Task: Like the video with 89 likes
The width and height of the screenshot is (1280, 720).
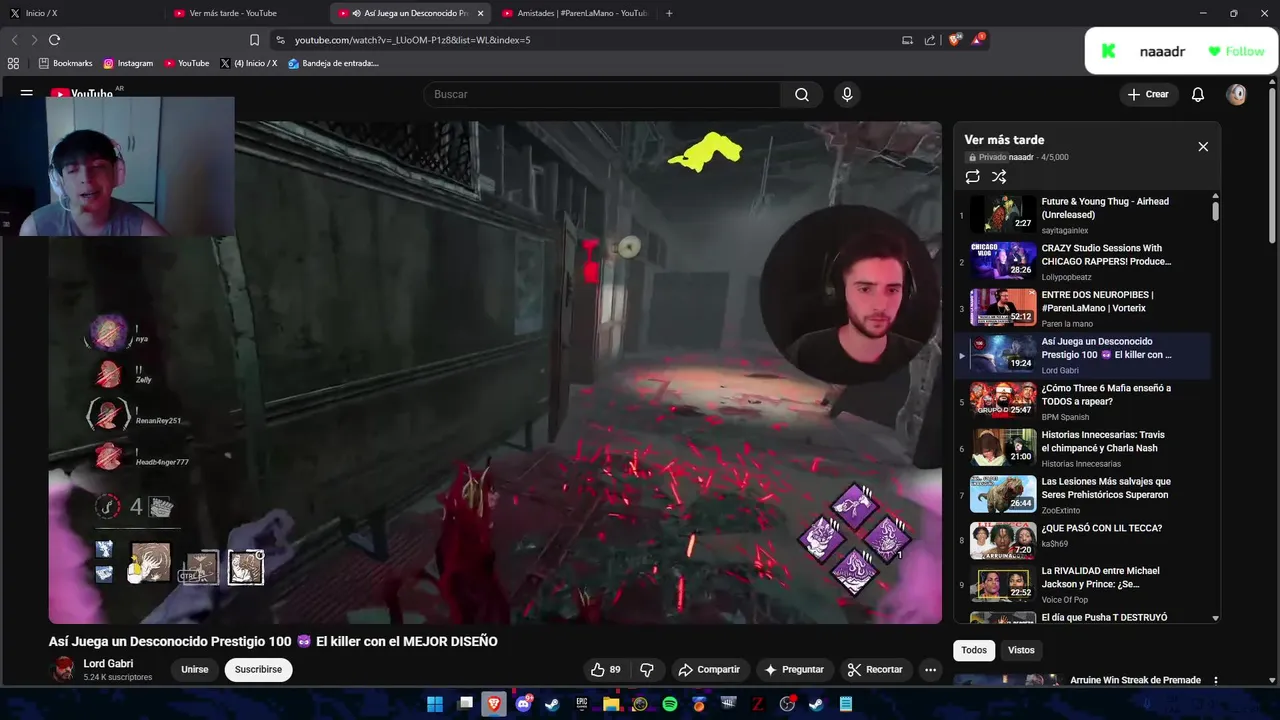Action: coord(606,670)
